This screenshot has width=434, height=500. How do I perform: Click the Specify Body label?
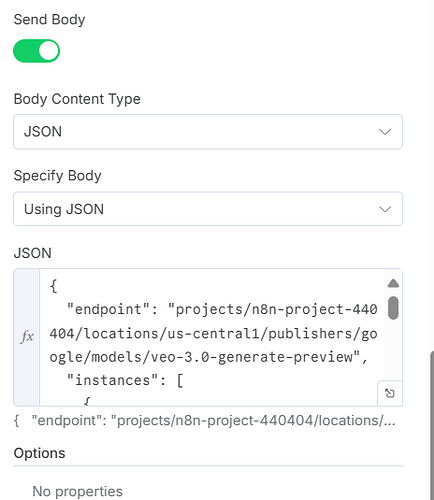57,176
